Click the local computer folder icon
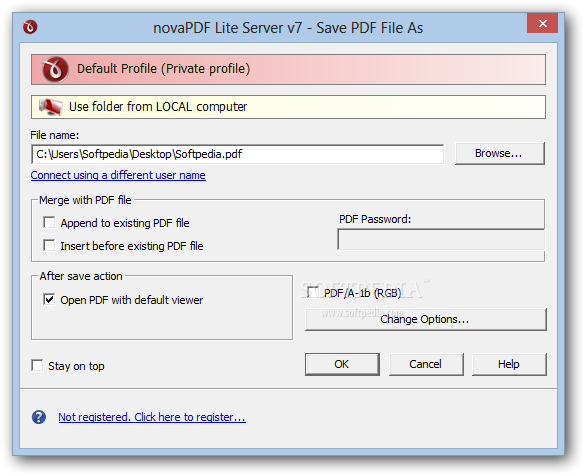Image resolution: width=585 pixels, height=476 pixels. pyautogui.click(x=51, y=107)
